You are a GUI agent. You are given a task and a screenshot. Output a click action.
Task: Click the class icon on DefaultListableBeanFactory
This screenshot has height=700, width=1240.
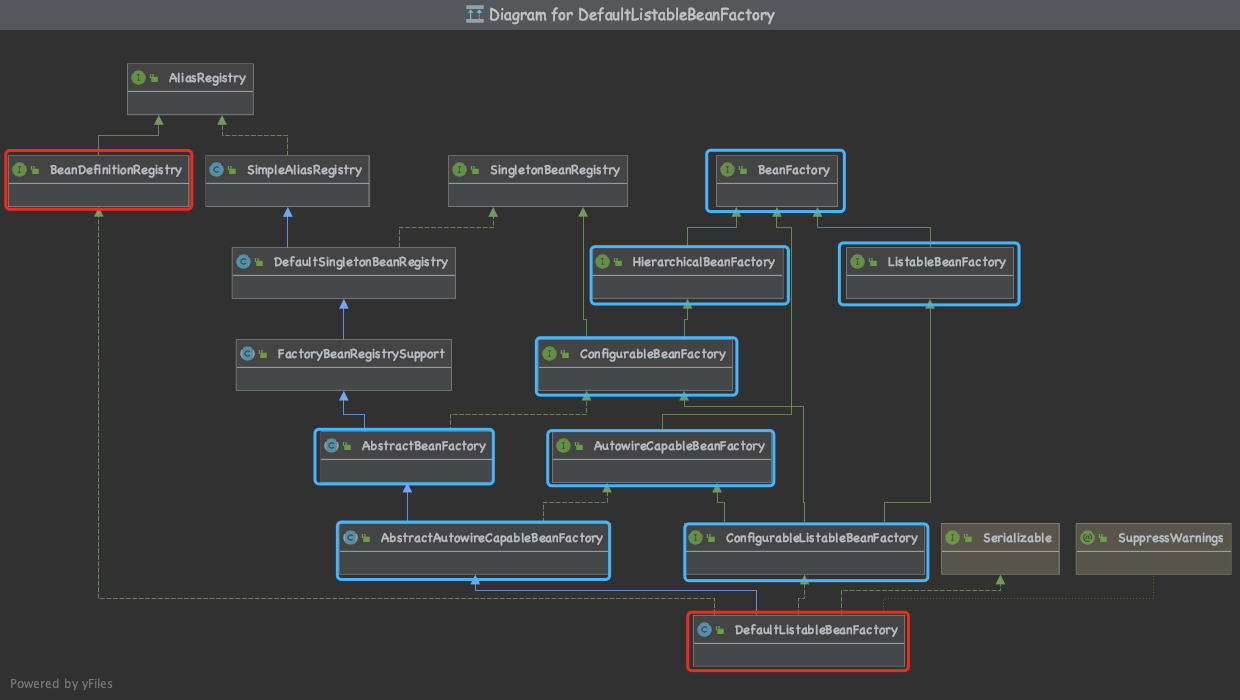pos(706,630)
